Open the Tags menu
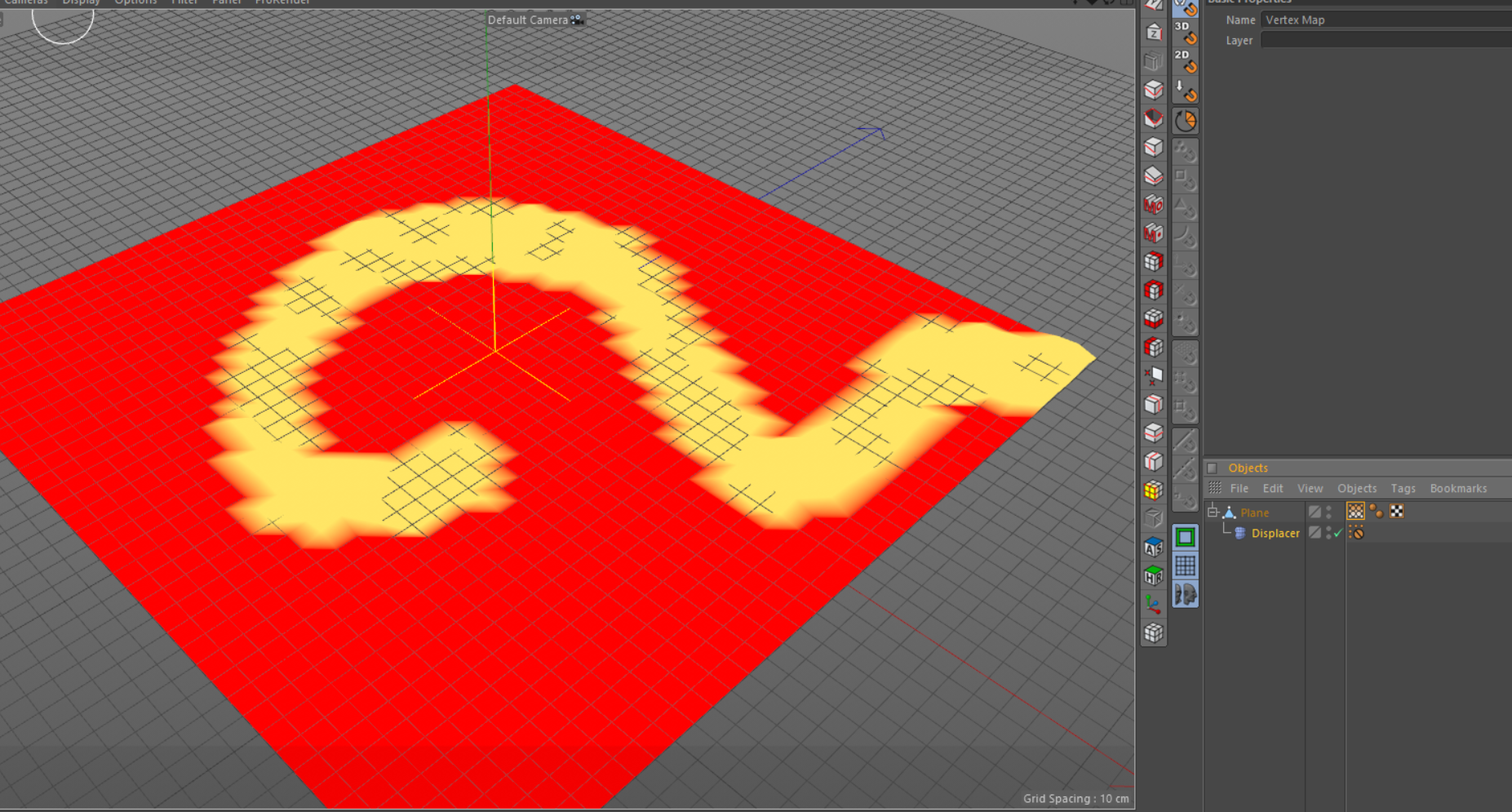Screen dimensions: 1512x812 pyautogui.click(x=1403, y=488)
